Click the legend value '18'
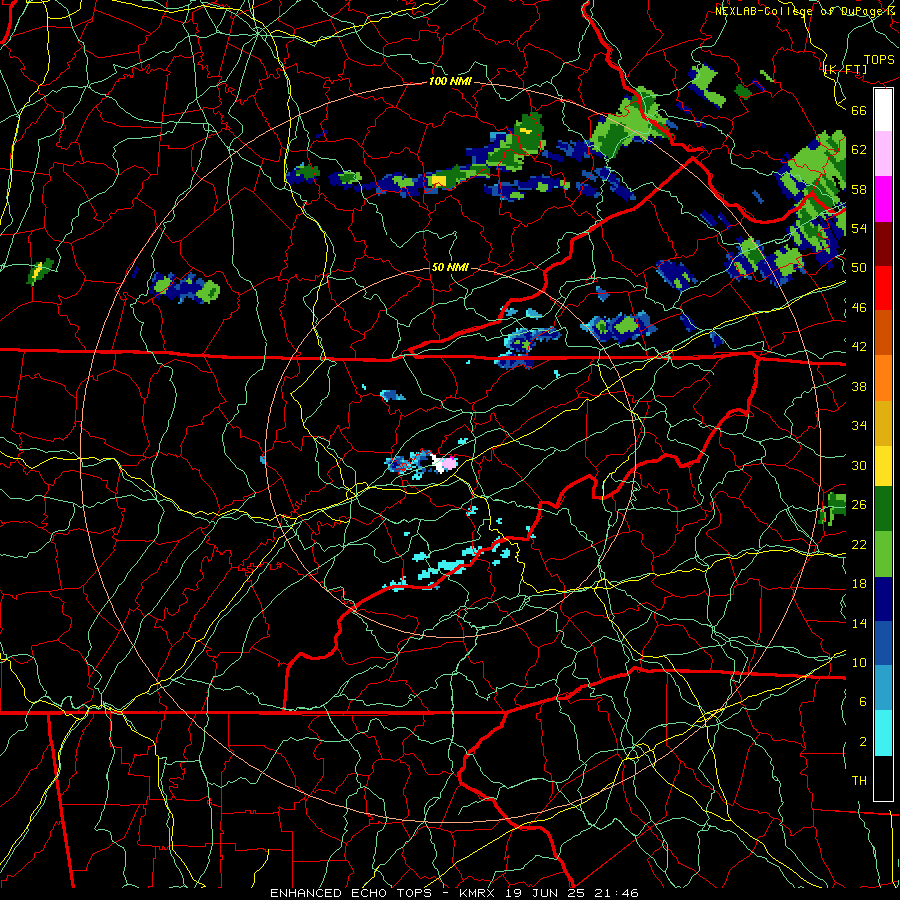Viewport: 900px width, 900px height. [x=859, y=584]
